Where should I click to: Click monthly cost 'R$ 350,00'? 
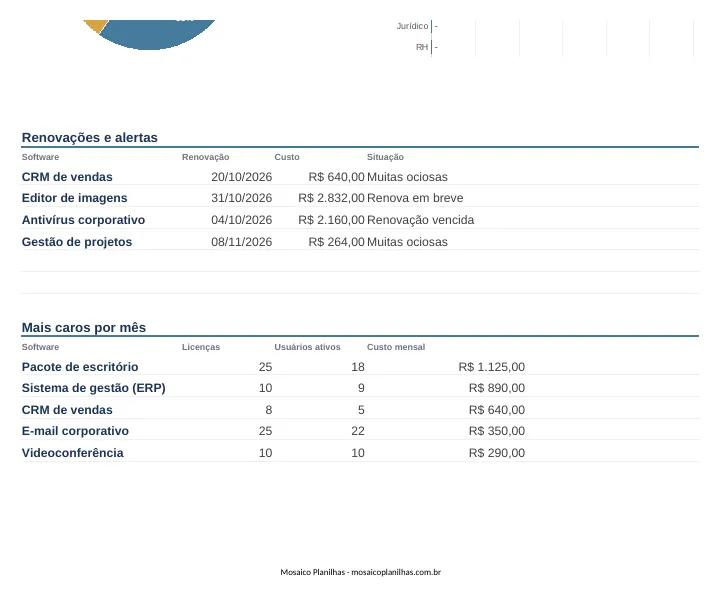(x=497, y=431)
